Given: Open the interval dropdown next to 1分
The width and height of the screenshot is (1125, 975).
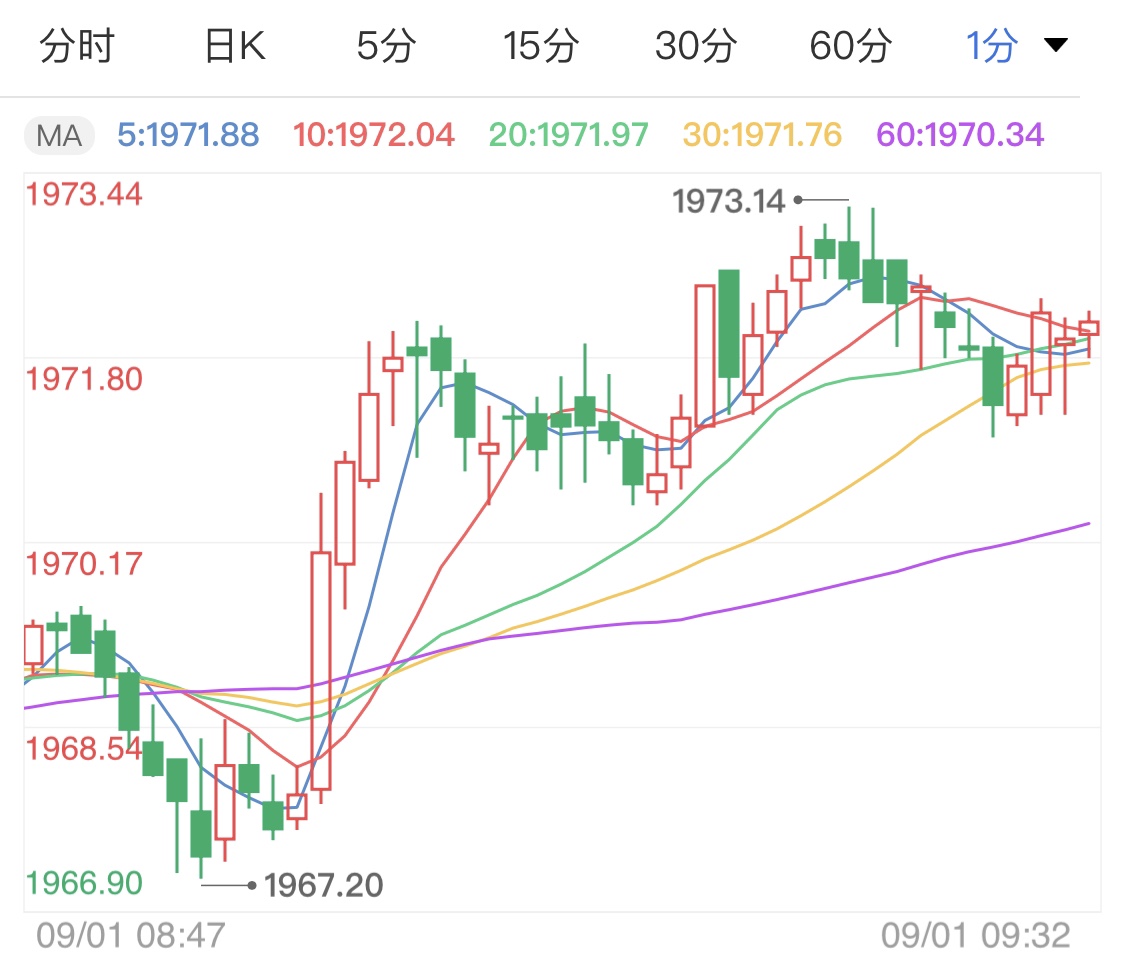Looking at the screenshot, I should click(1055, 43).
